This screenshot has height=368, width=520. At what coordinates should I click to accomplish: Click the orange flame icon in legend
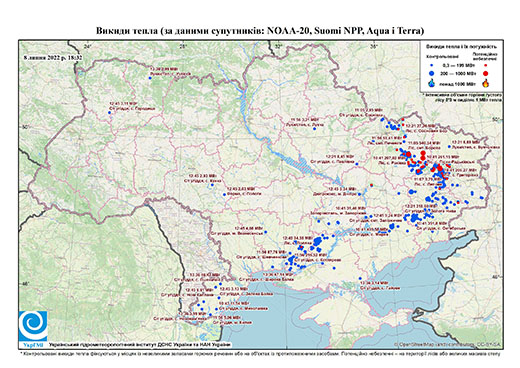point(486,83)
